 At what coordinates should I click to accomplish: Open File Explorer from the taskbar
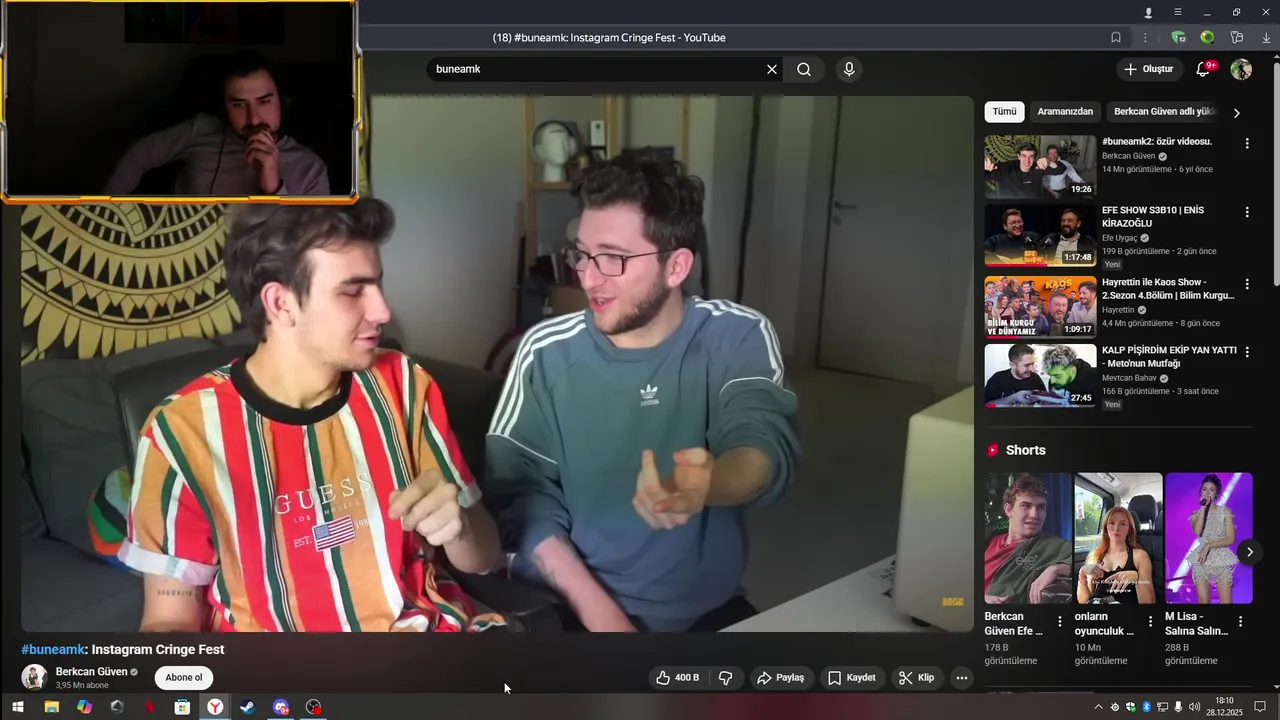(x=51, y=707)
